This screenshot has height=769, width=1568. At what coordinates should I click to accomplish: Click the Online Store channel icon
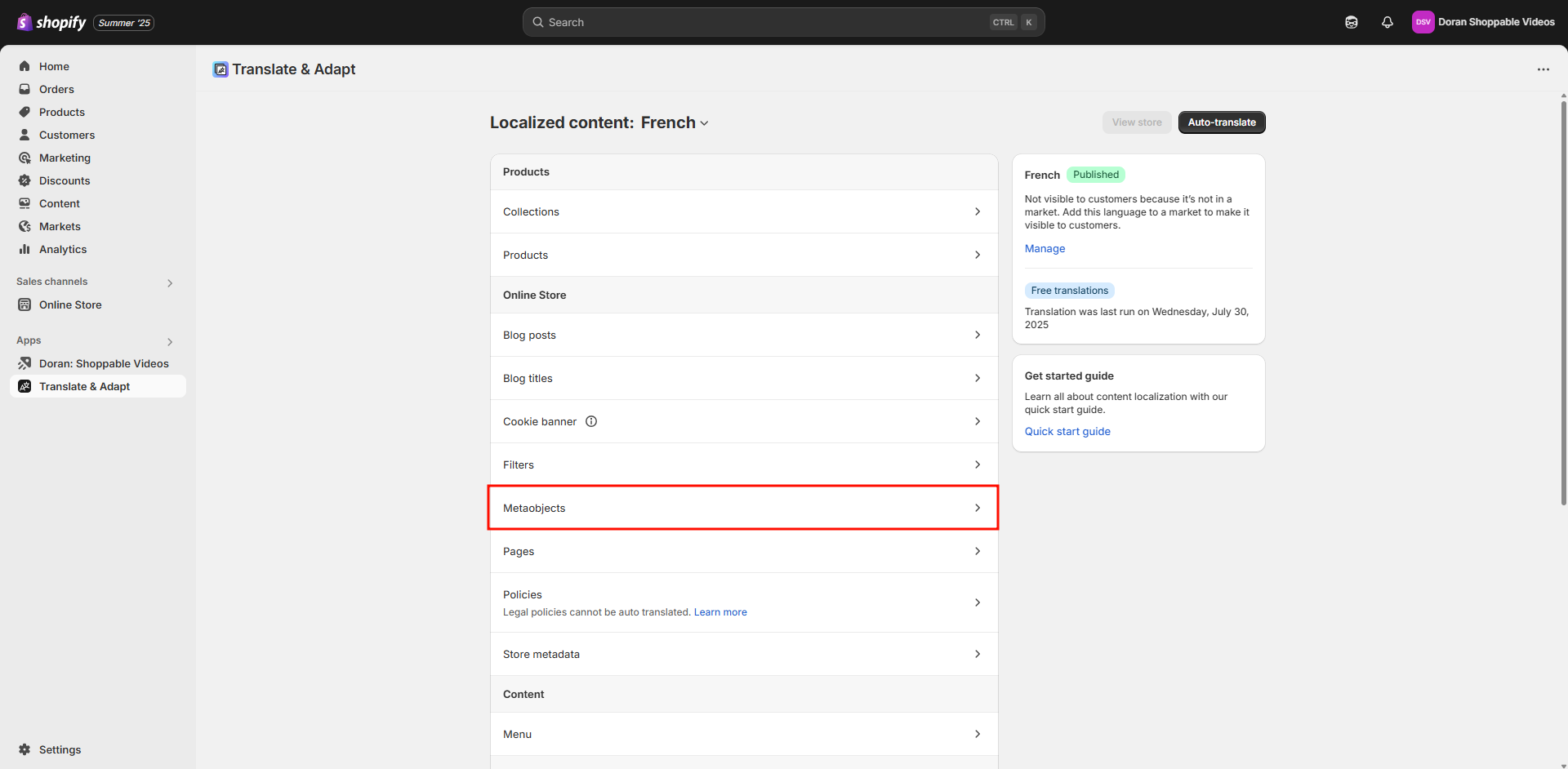24,304
